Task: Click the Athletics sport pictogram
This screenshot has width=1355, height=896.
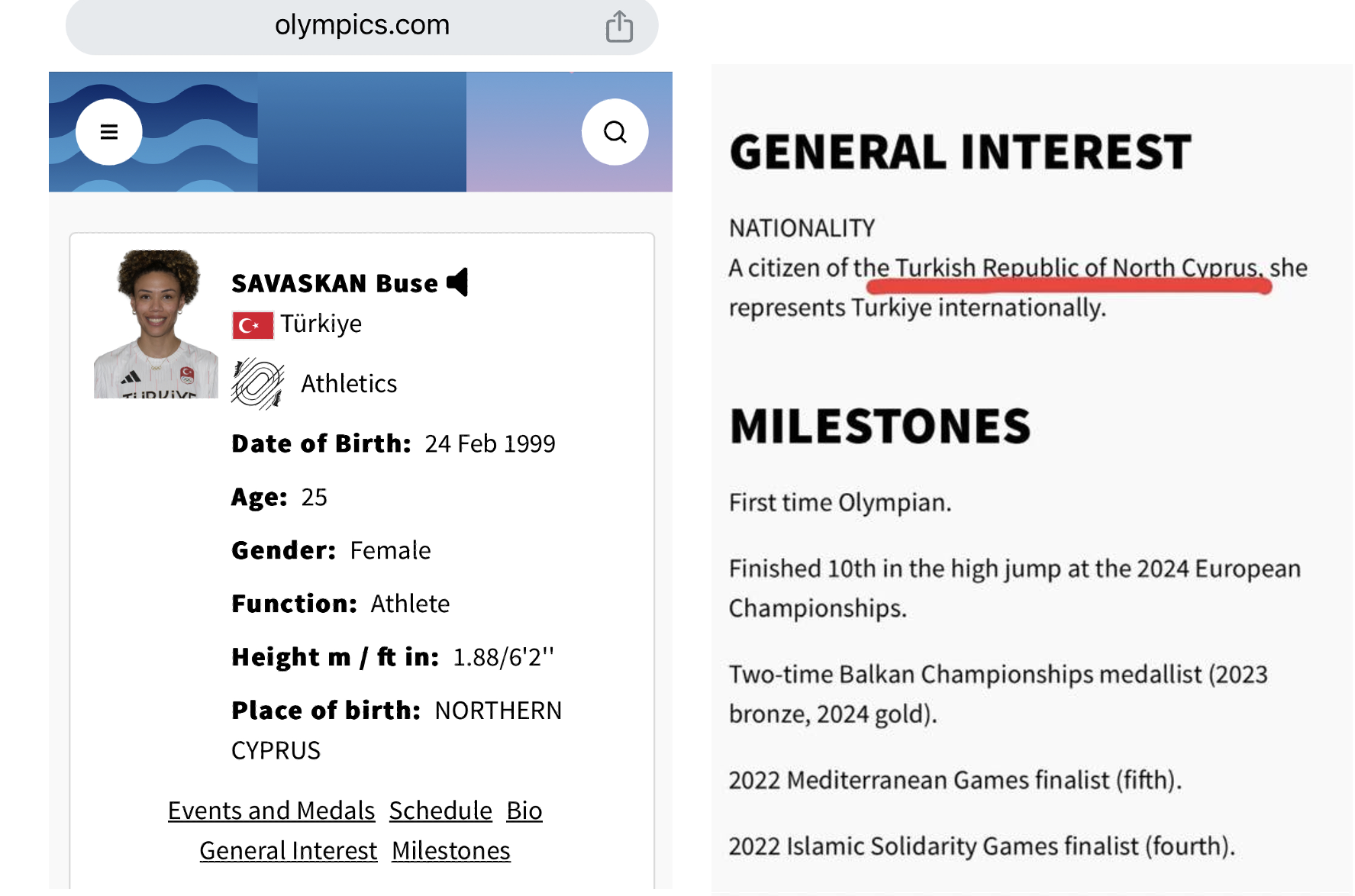Action: (x=258, y=384)
